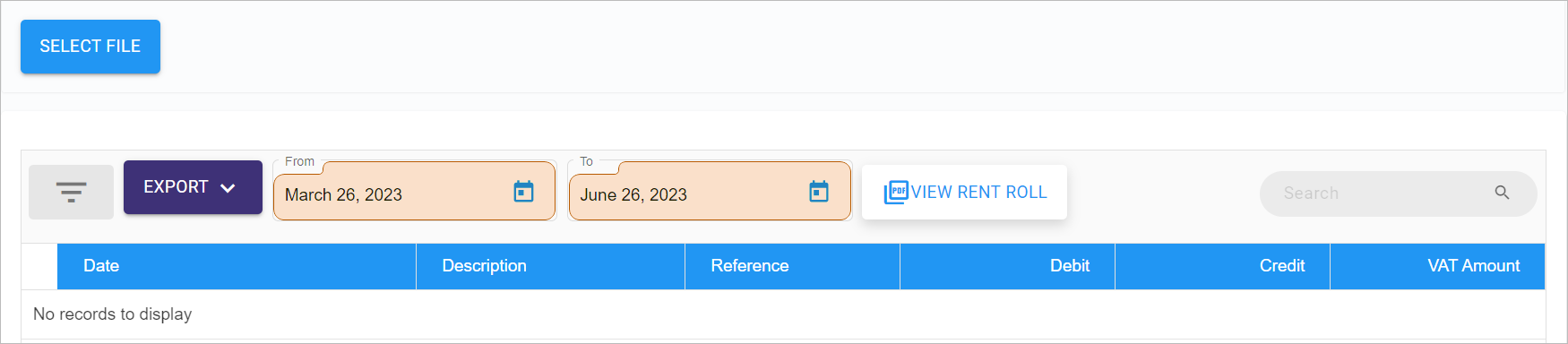Click the magnifier search icon

pyautogui.click(x=1502, y=193)
